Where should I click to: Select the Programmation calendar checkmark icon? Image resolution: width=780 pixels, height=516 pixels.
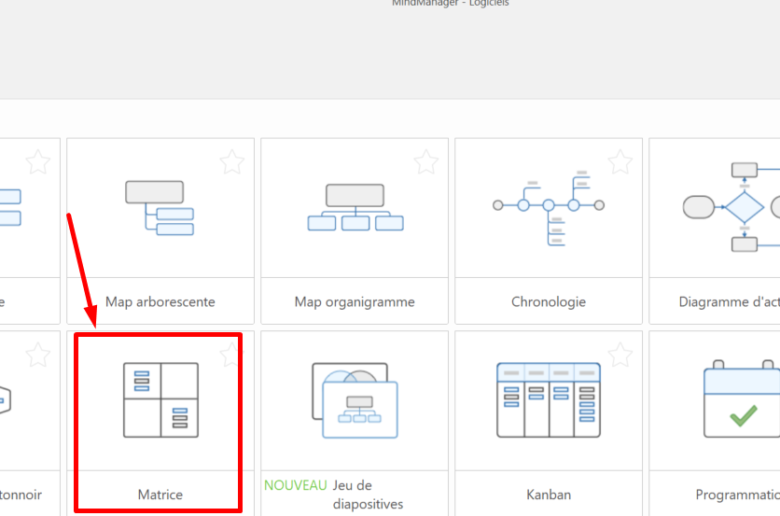click(741, 400)
